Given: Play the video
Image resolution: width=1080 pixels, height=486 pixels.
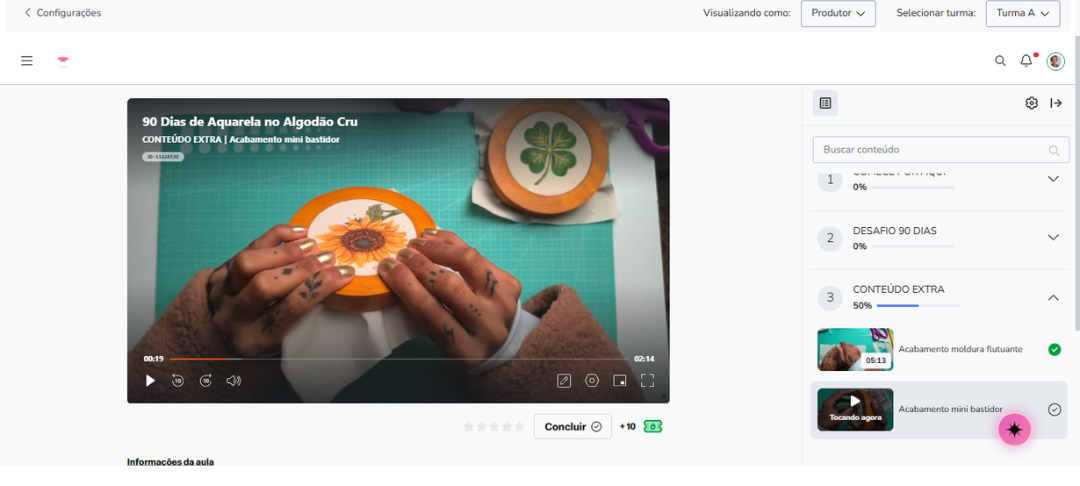Looking at the screenshot, I should click(x=150, y=381).
